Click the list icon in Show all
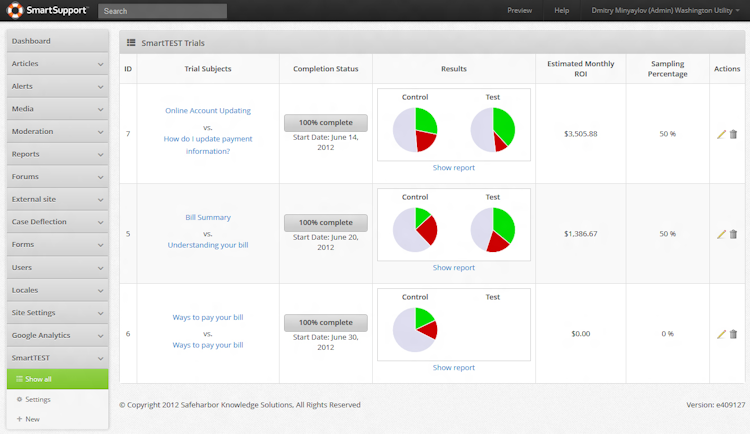 pos(20,379)
